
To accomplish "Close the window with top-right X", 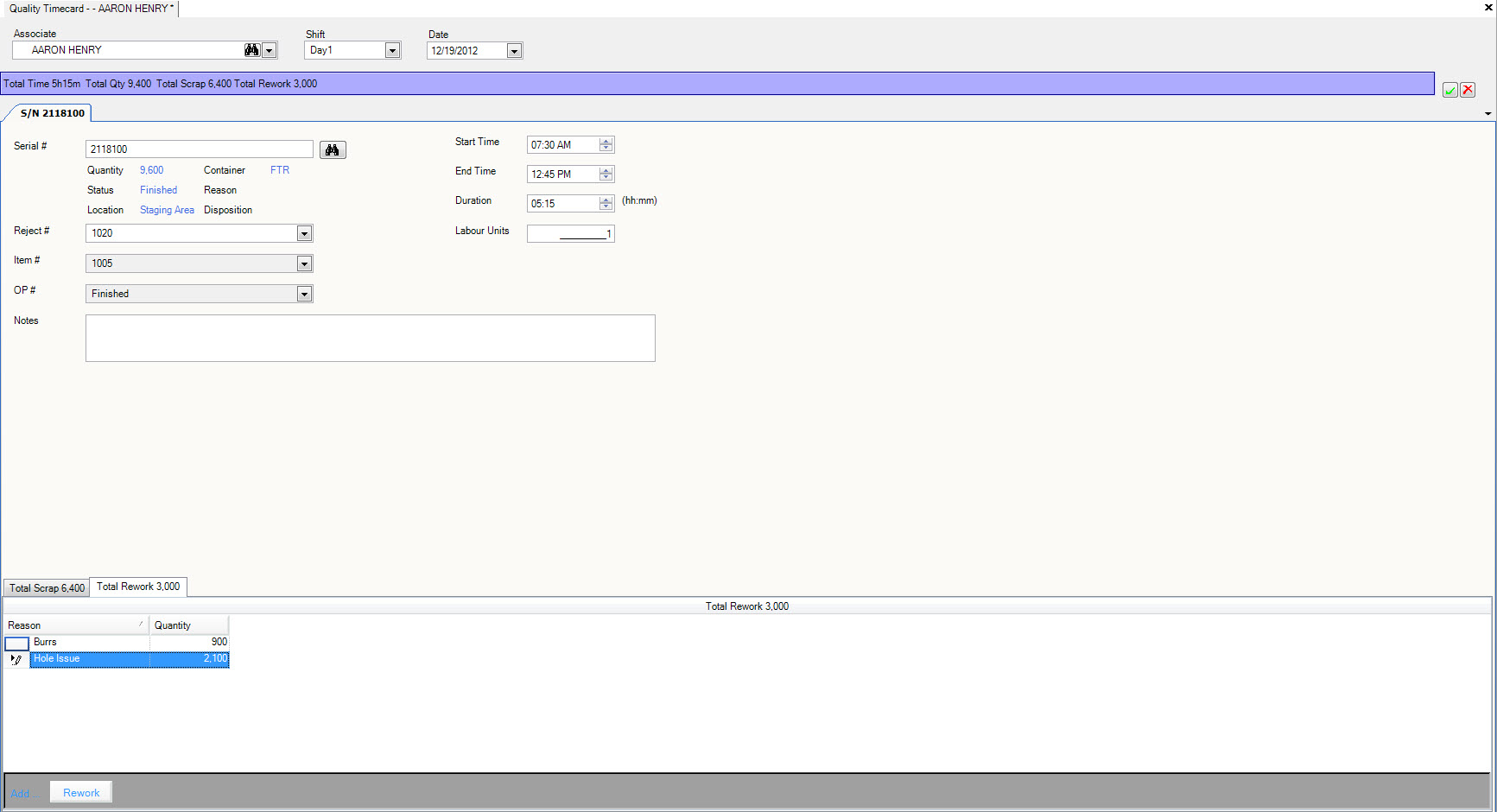I will pyautogui.click(x=1488, y=8).
